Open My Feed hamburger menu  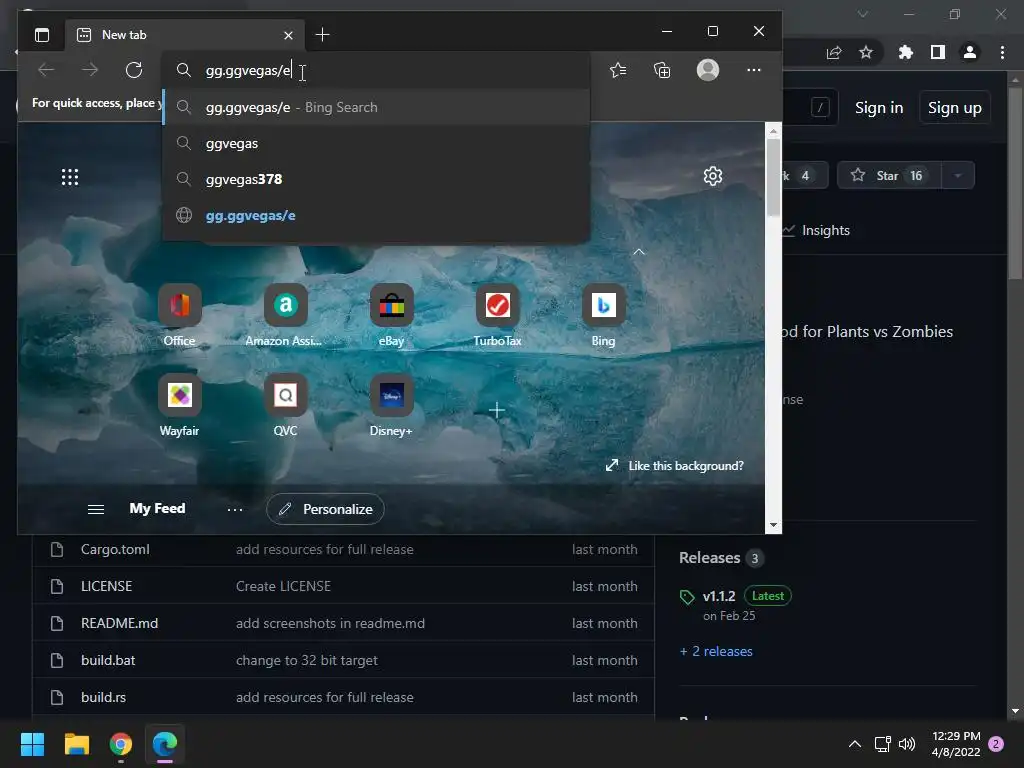(x=96, y=509)
